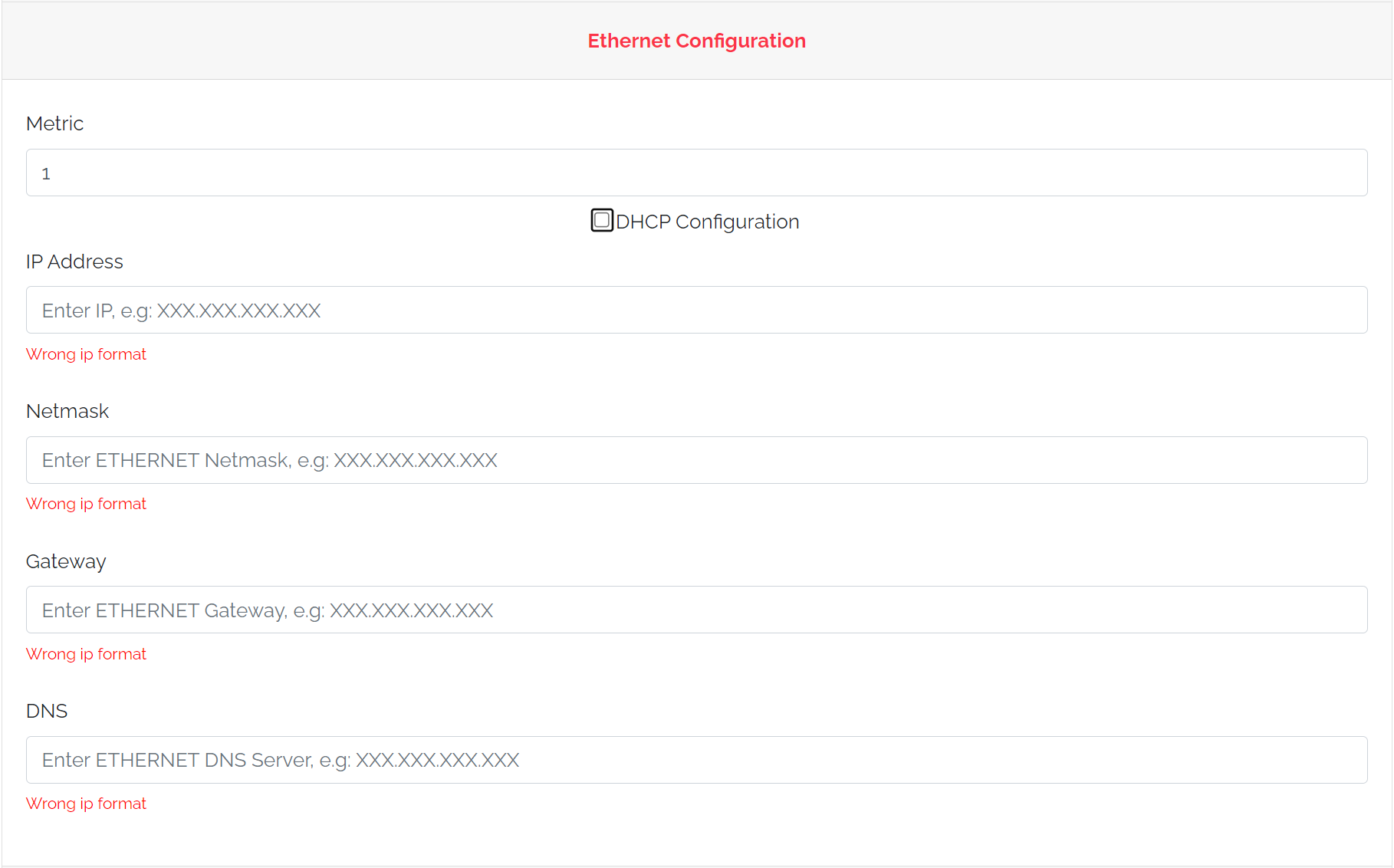Click the IP Address label
This screenshot has height=868, width=1394.
74,261
